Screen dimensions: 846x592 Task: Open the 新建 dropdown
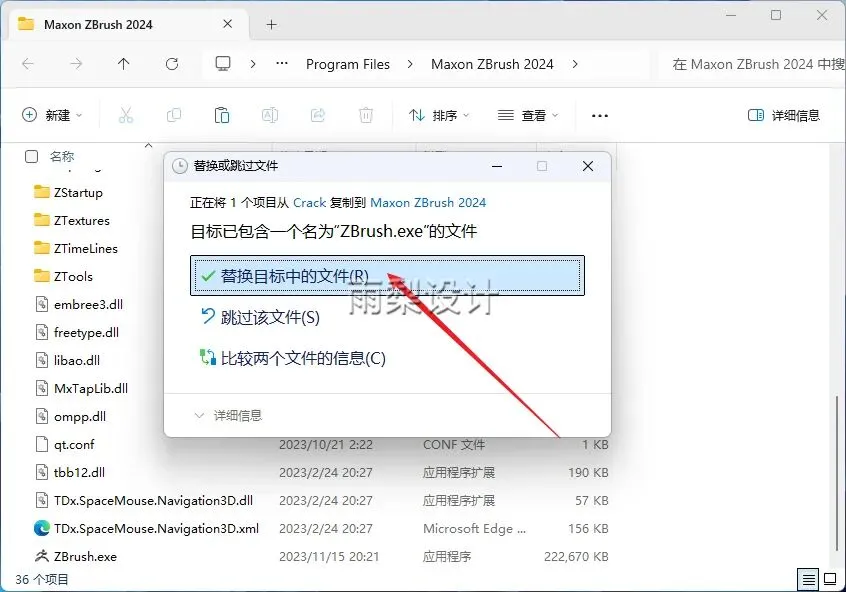coord(52,115)
